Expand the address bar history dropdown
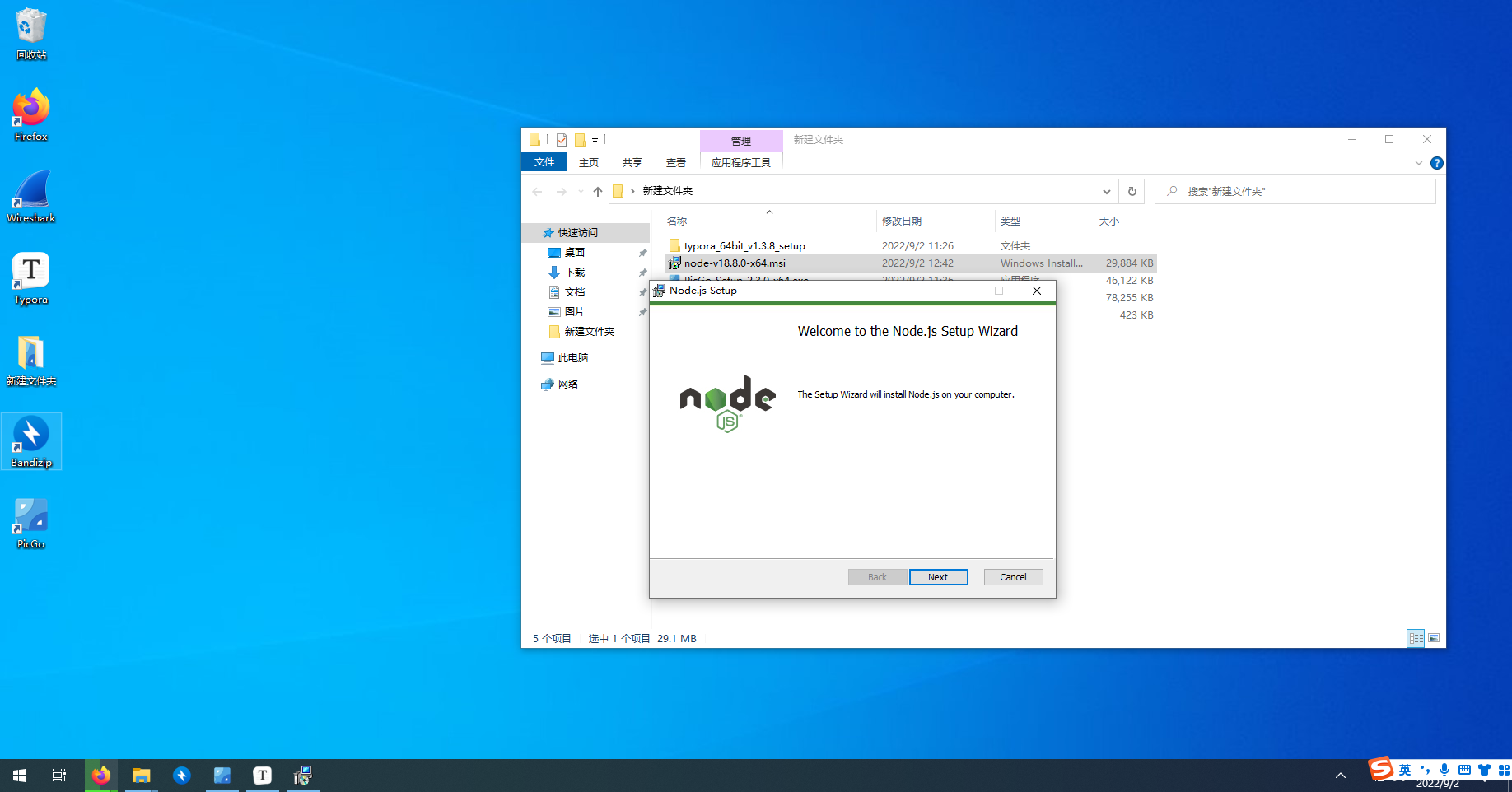 point(1107,191)
